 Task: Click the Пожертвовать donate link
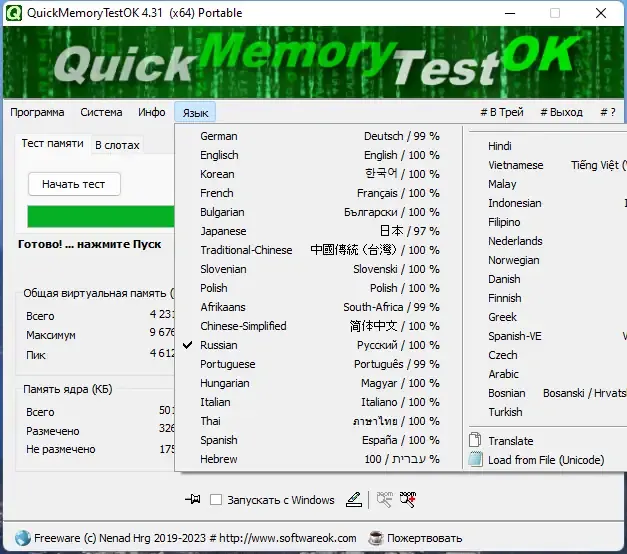pos(424,538)
